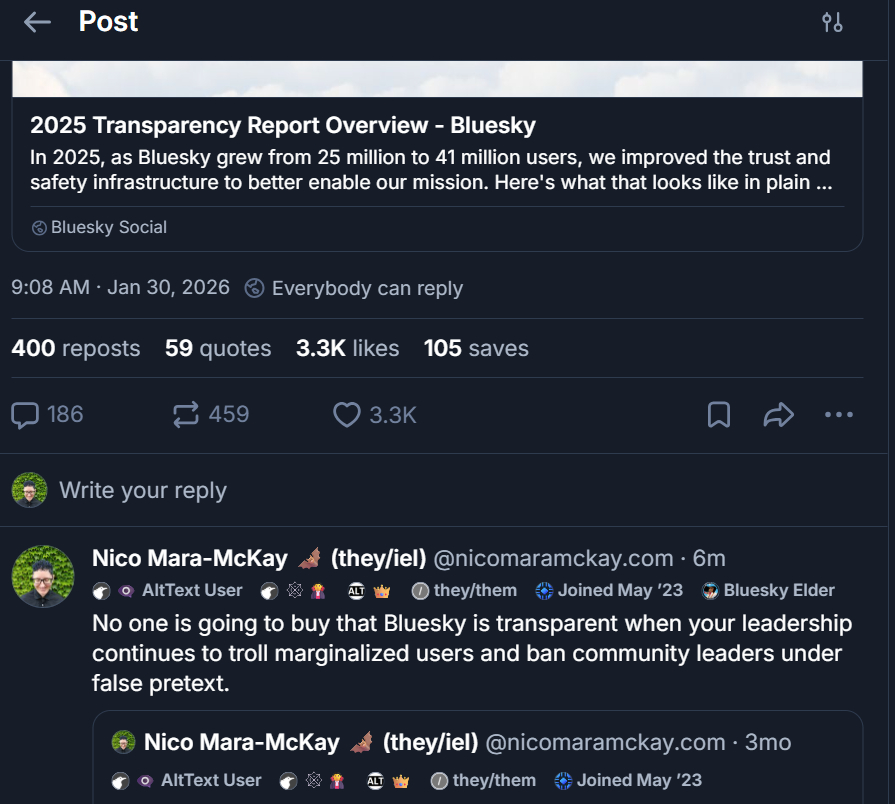Open thread preferences settings icon
The height and width of the screenshot is (804, 895).
coord(832,22)
